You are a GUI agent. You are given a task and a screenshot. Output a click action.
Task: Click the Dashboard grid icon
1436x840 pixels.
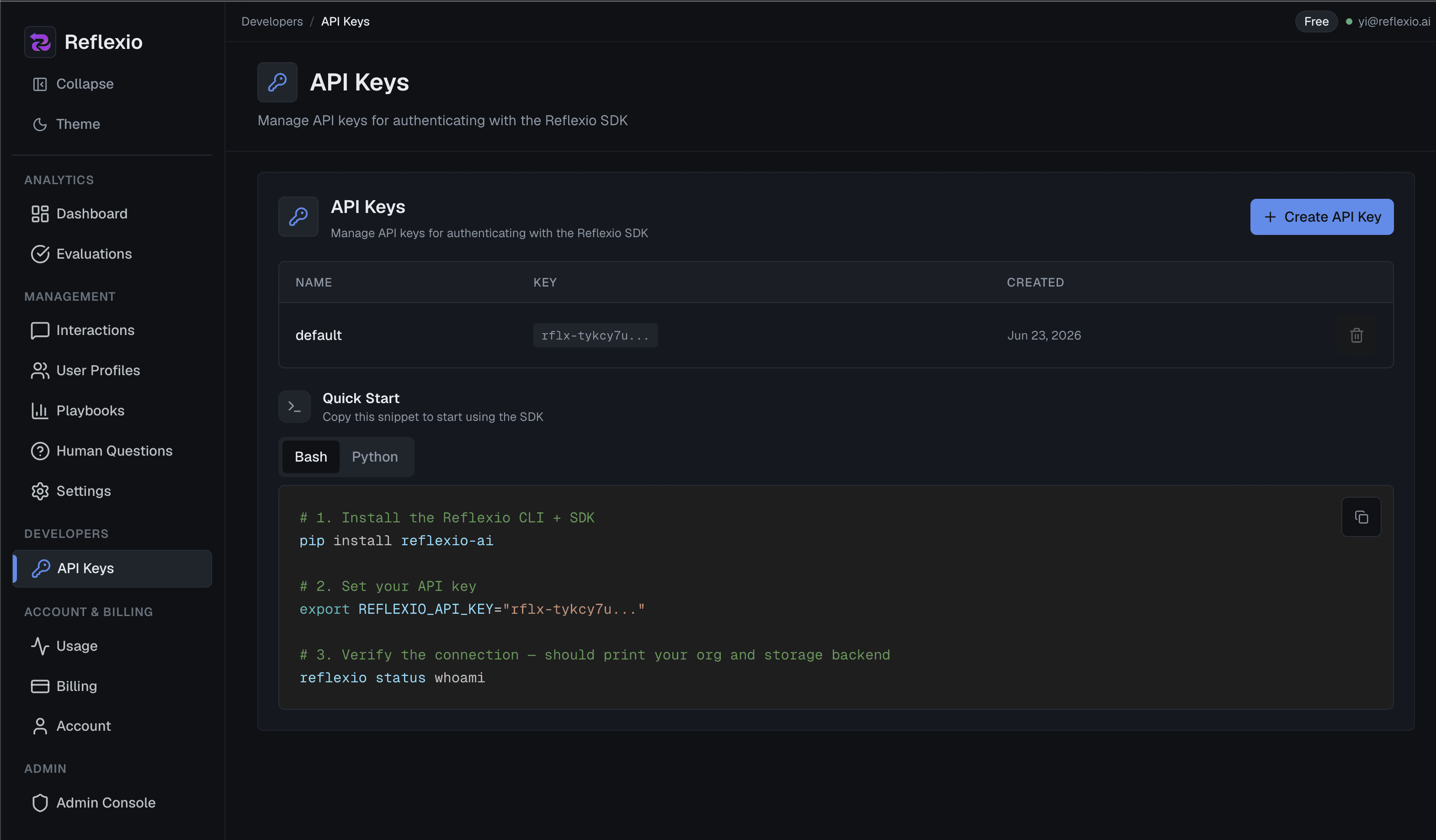(40, 214)
